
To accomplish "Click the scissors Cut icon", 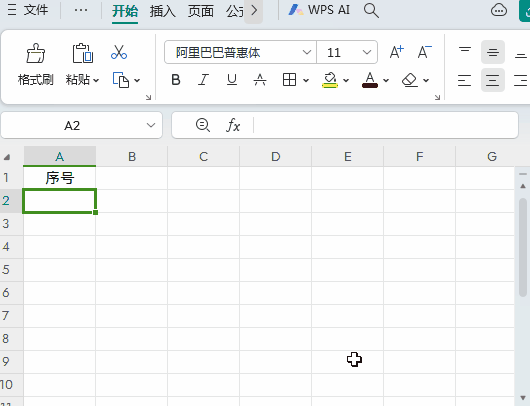I will (119, 52).
